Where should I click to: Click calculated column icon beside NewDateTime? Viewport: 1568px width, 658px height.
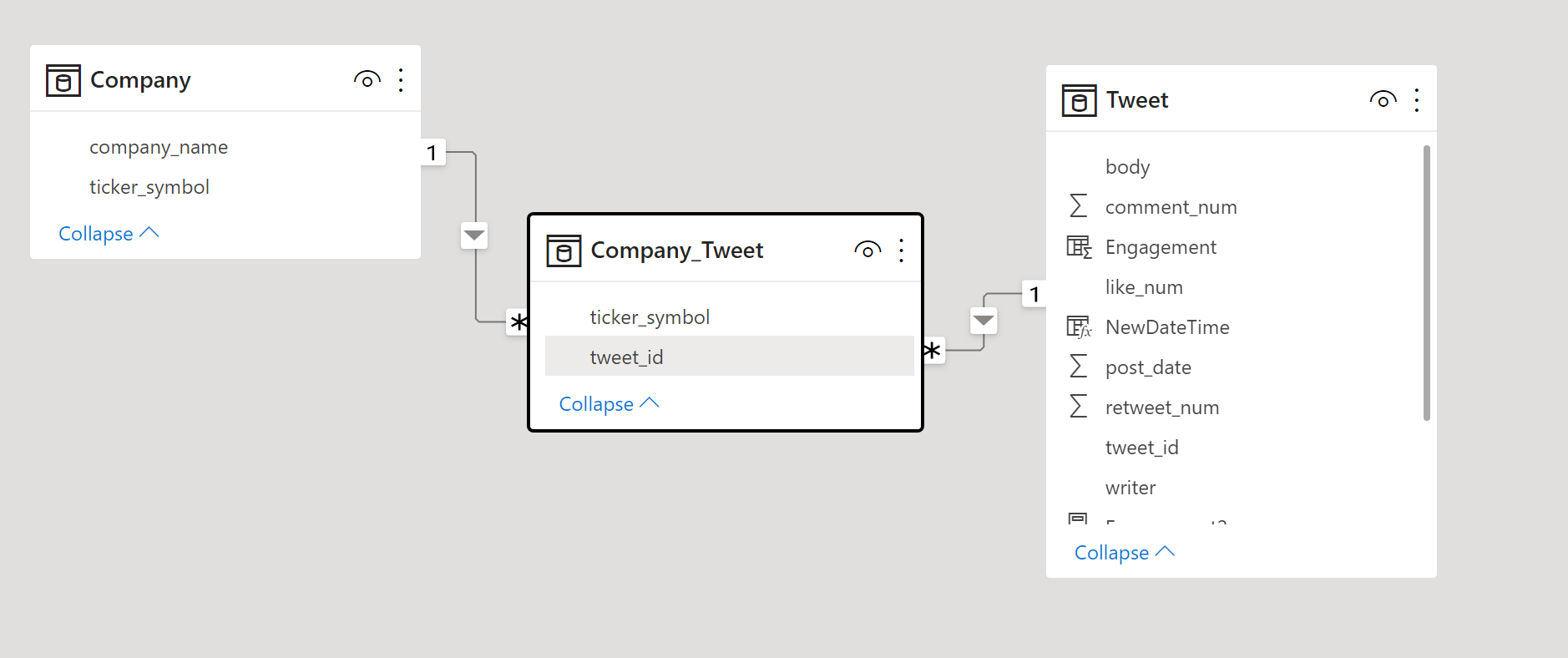tap(1079, 326)
